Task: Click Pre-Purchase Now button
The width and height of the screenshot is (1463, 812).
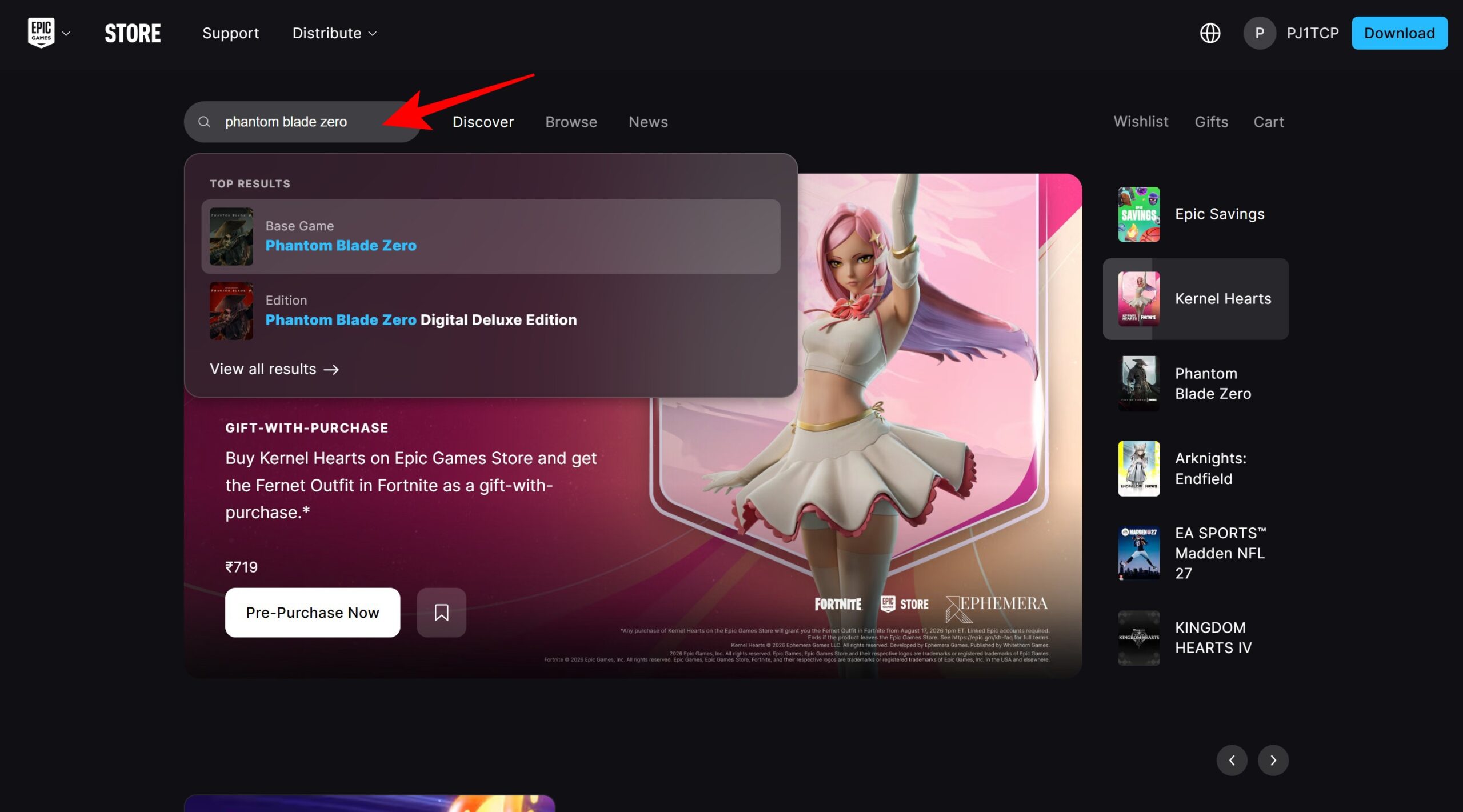Action: pyautogui.click(x=313, y=613)
